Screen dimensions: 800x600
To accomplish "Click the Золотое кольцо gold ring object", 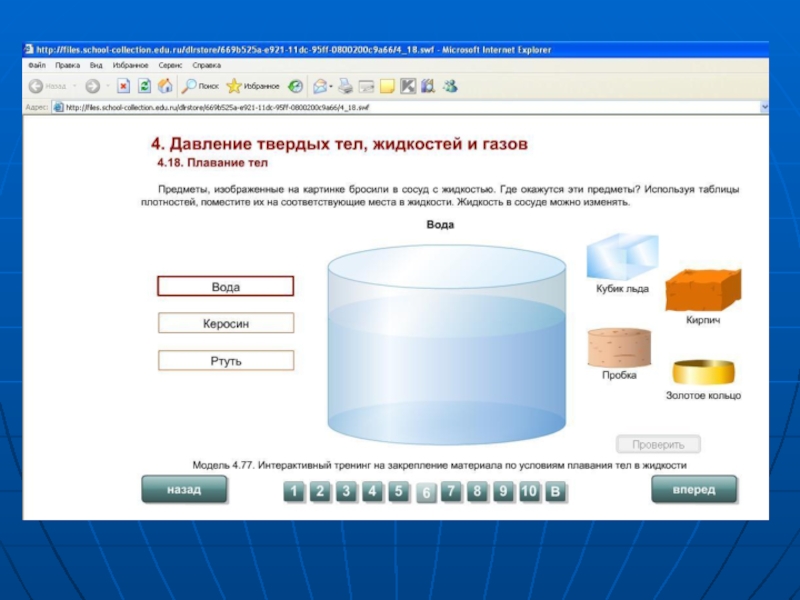I will 703,373.
